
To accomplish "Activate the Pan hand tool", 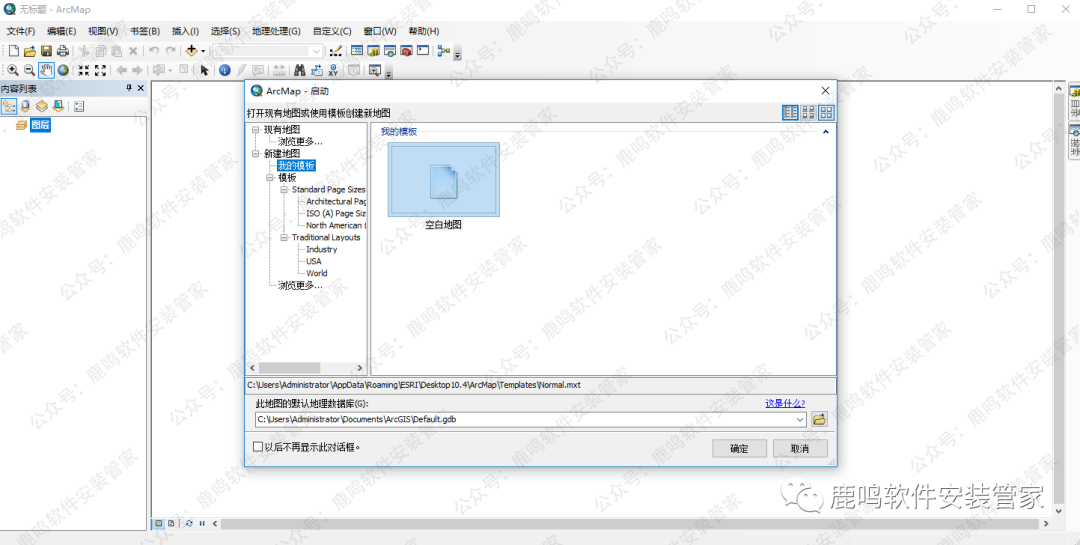I will click(46, 70).
